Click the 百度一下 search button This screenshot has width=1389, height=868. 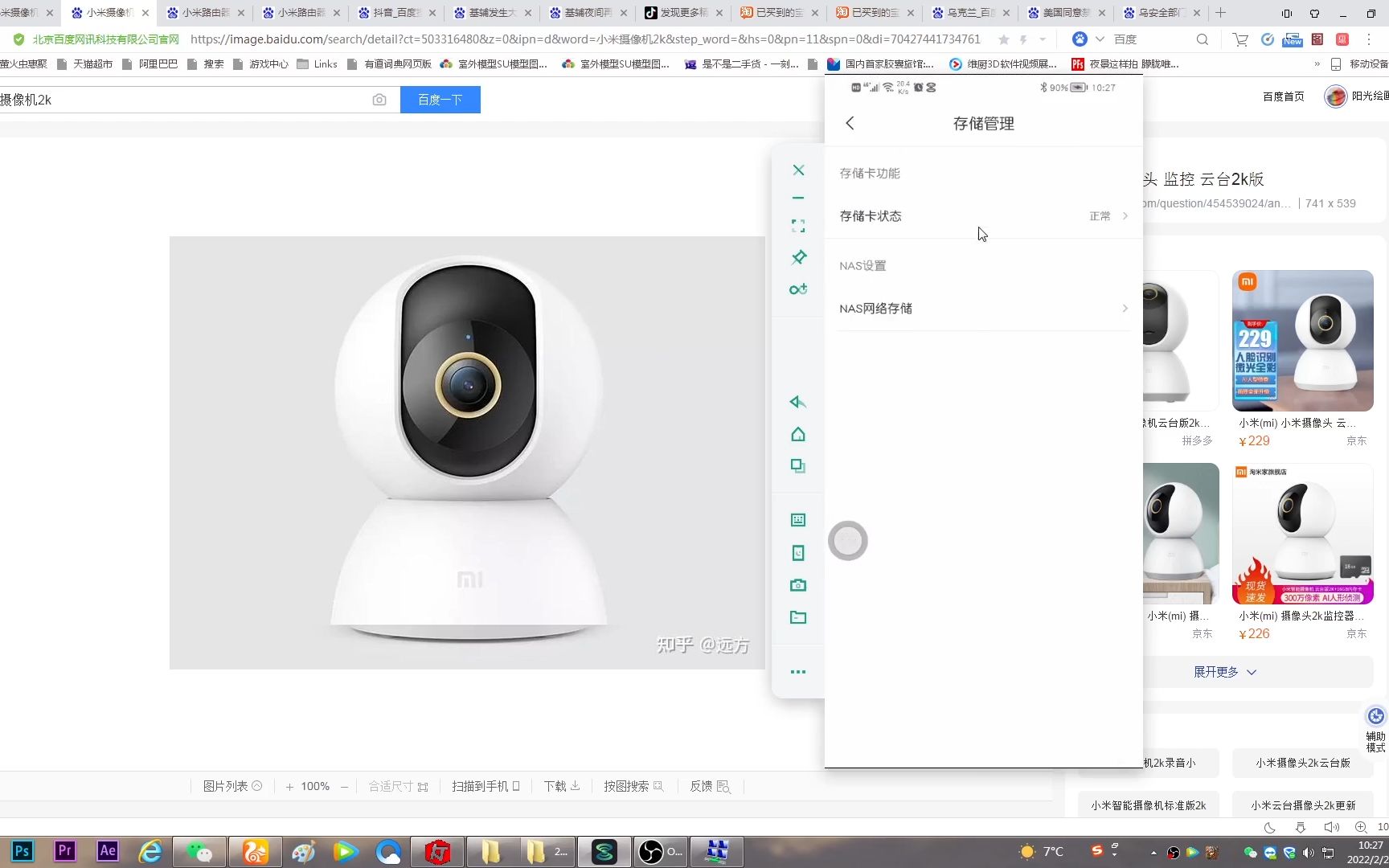(440, 100)
